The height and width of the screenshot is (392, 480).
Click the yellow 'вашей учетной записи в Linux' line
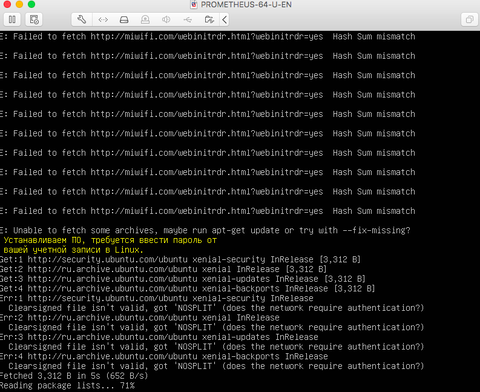point(73,250)
